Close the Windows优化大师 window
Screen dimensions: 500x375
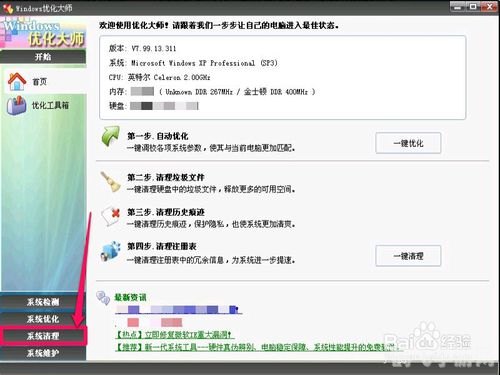click(489, 7)
